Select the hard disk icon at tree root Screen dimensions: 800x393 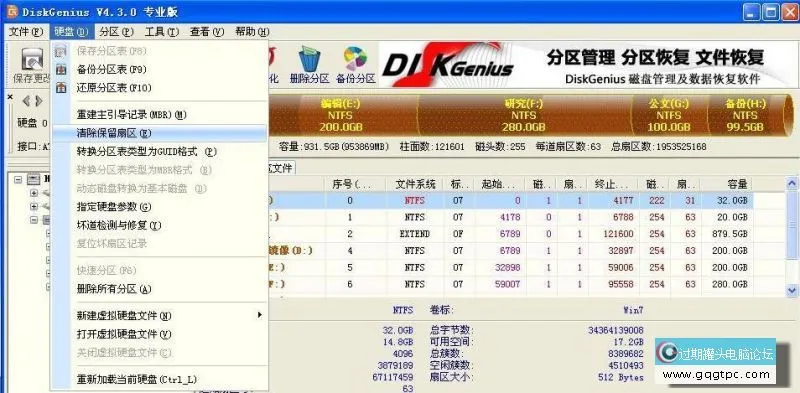[34, 179]
